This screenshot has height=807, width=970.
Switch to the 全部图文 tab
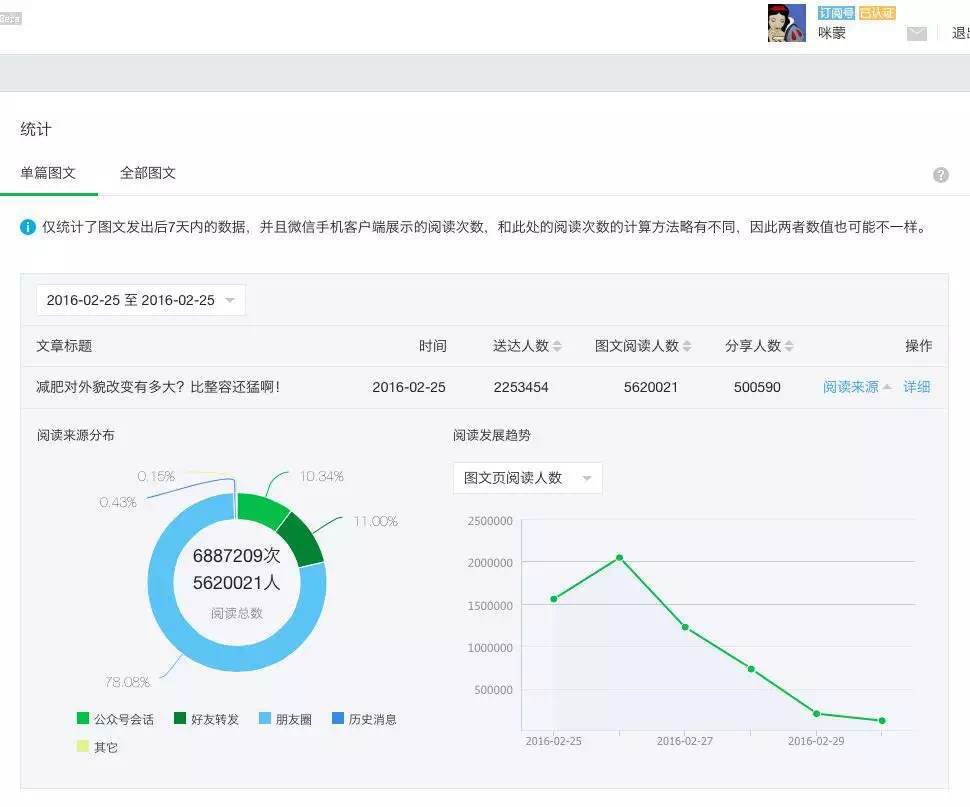coord(148,173)
